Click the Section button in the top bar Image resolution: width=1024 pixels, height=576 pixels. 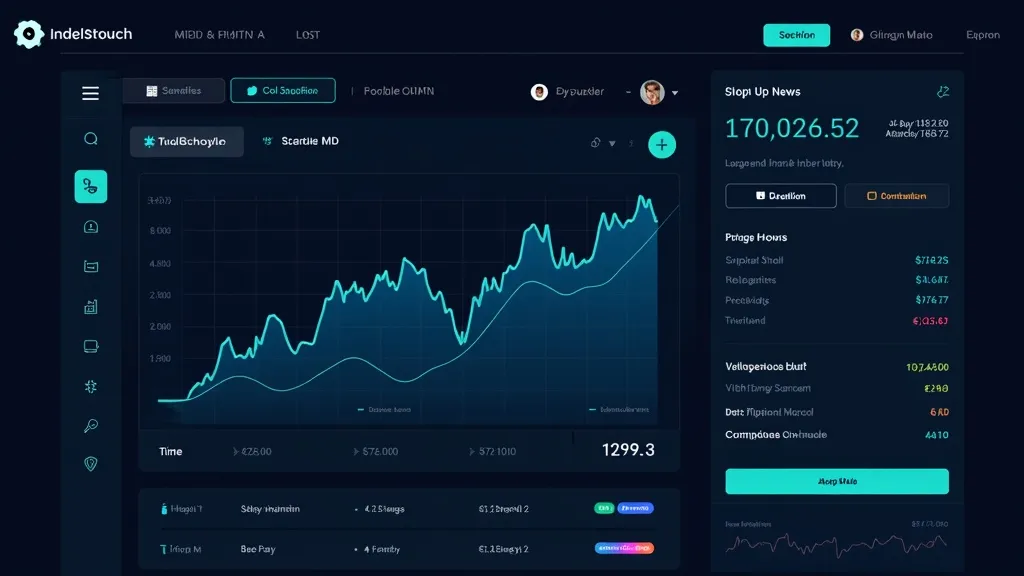(796, 34)
